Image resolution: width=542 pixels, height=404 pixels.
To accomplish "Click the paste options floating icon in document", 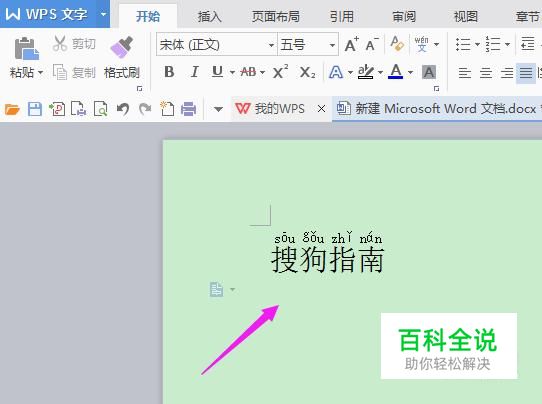I will click(217, 289).
